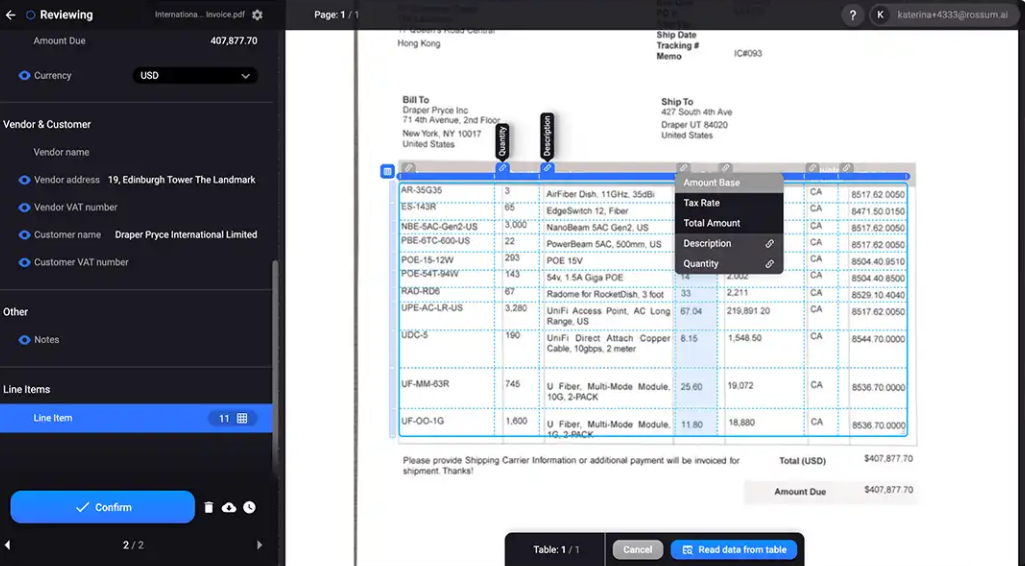The width and height of the screenshot is (1025, 566).
Task: Click the 8544.70.0000 cell
Action: (879, 339)
